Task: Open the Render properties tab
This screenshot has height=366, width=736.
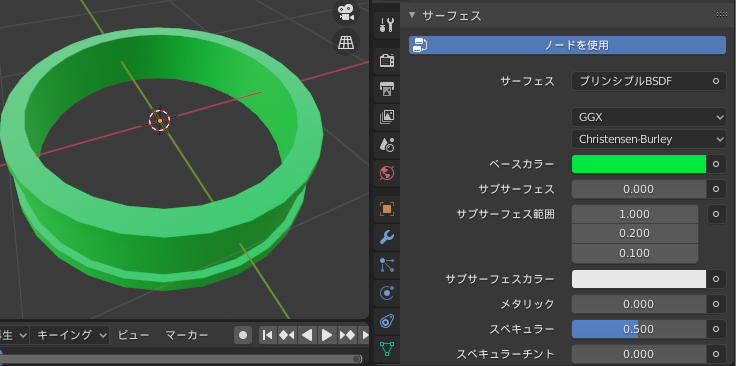Action: (x=387, y=61)
